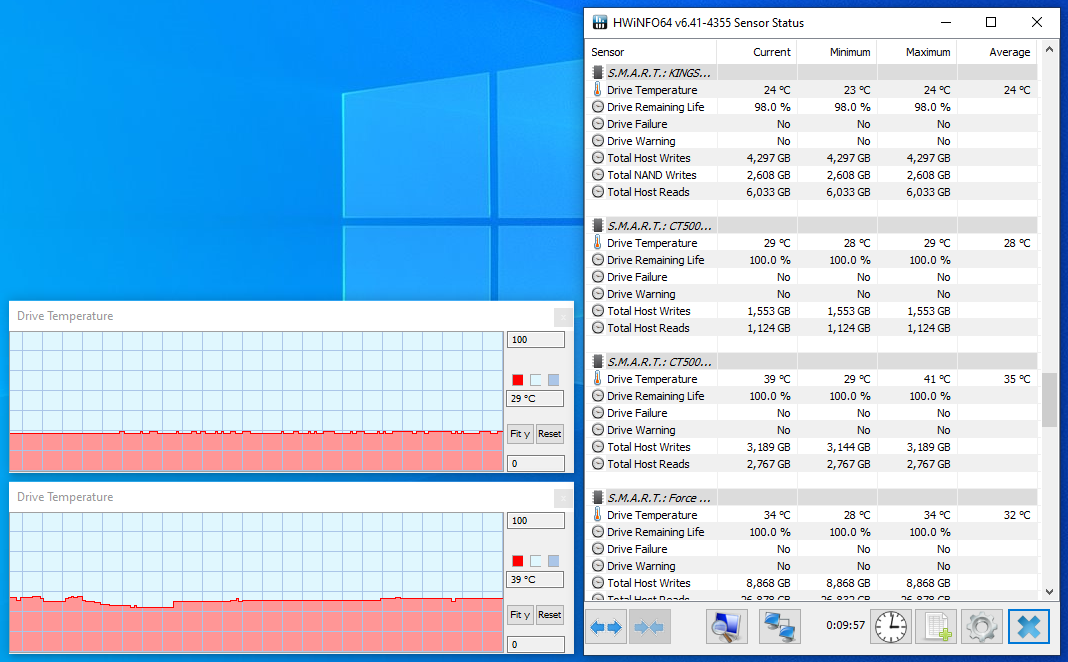Open HWiNFO sensor settings via gear icon
The image size is (1068, 662).
coord(981,627)
